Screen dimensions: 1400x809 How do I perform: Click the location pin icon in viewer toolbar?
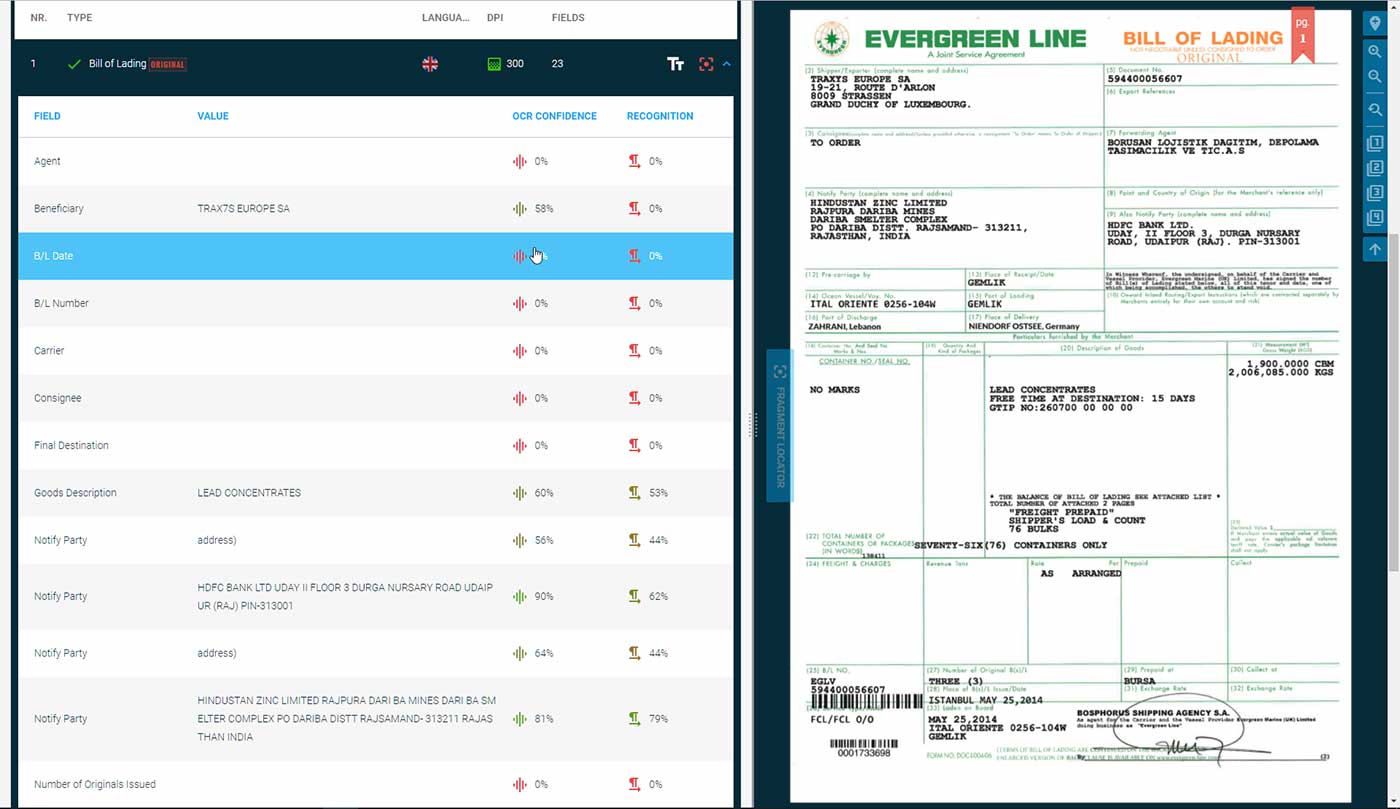(x=1375, y=23)
